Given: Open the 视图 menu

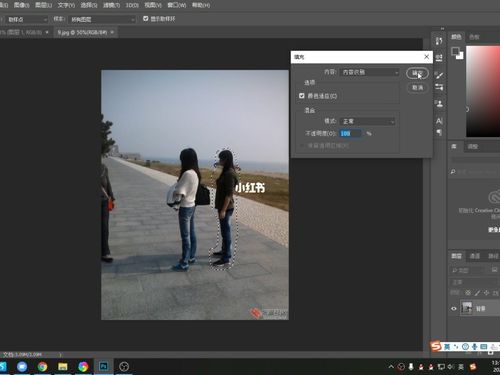Looking at the screenshot, I should point(153,5).
